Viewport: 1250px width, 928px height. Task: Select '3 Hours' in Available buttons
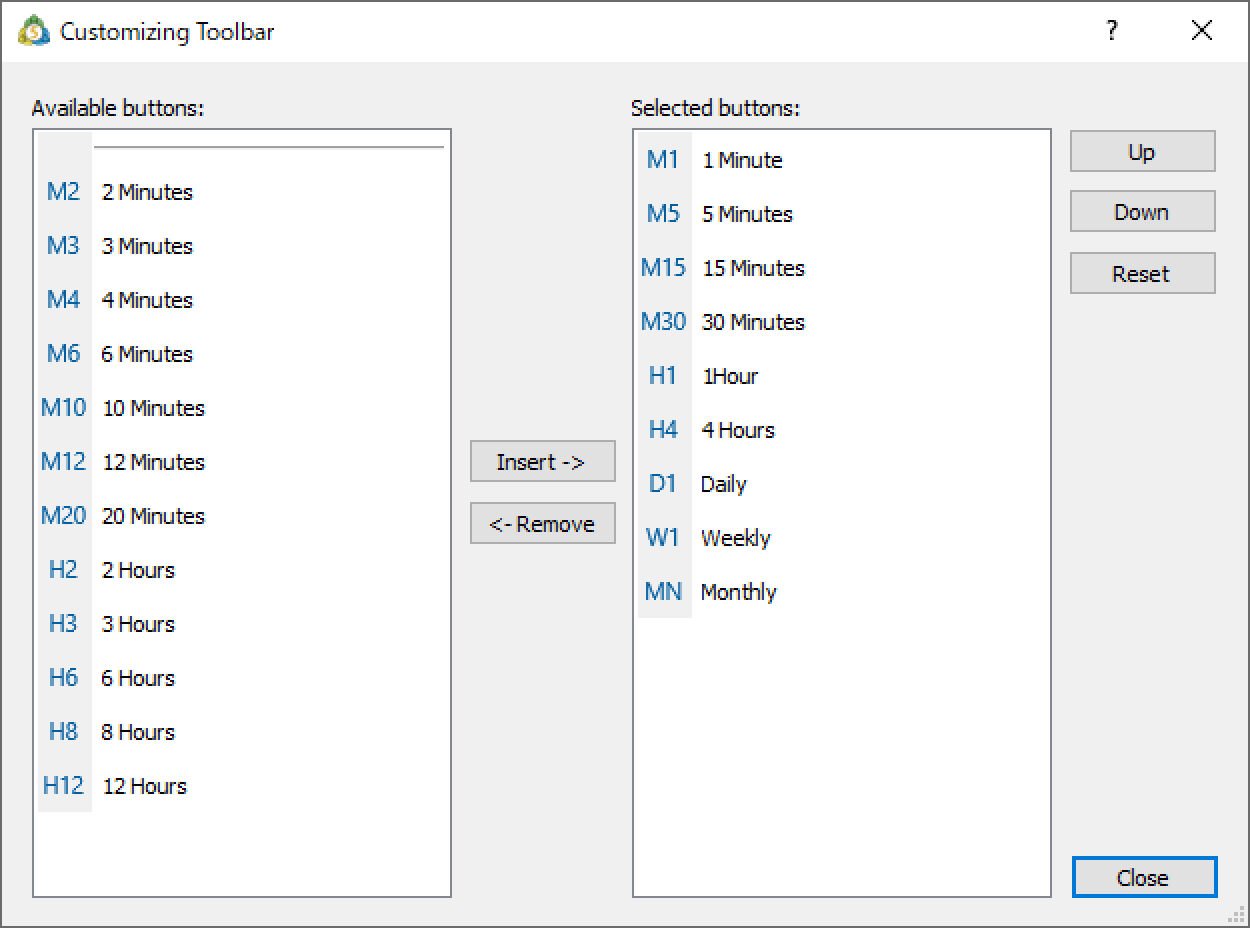[138, 624]
